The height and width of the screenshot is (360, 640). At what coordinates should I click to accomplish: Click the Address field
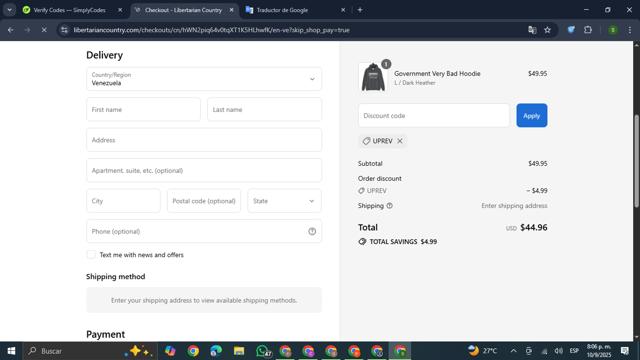204,140
